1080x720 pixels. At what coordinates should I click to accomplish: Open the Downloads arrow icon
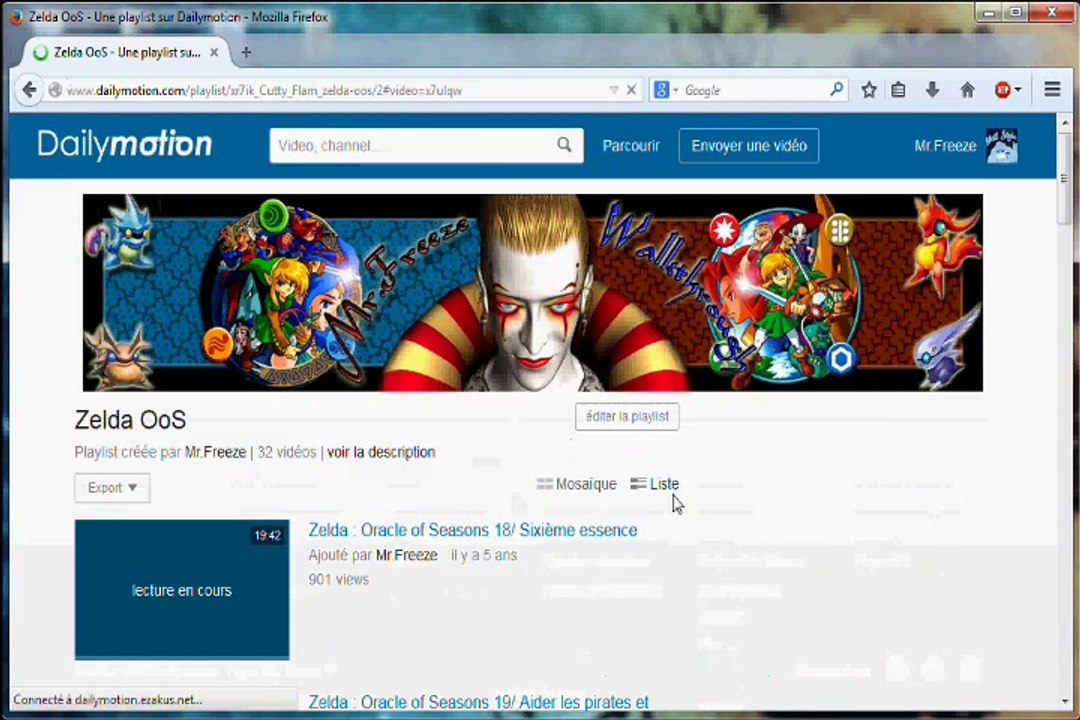point(932,90)
